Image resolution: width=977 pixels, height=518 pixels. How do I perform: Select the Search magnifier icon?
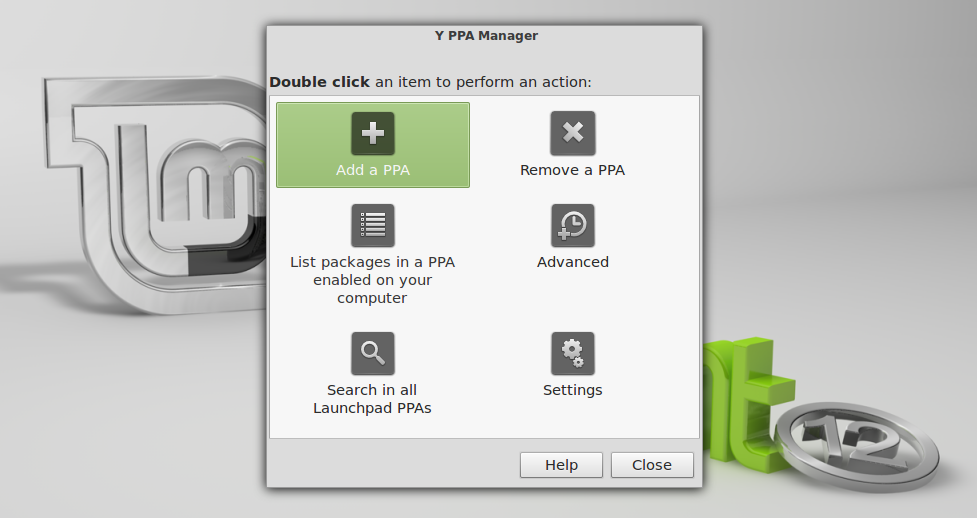coord(373,353)
